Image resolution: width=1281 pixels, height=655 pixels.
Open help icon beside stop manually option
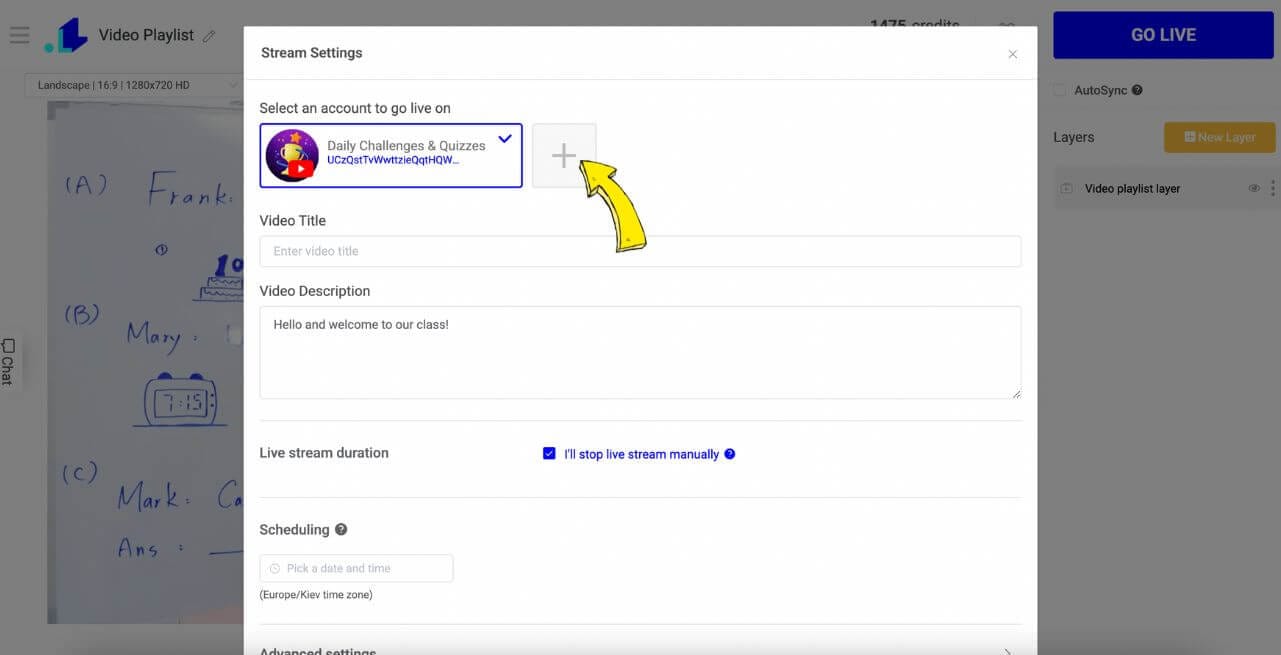click(x=729, y=454)
